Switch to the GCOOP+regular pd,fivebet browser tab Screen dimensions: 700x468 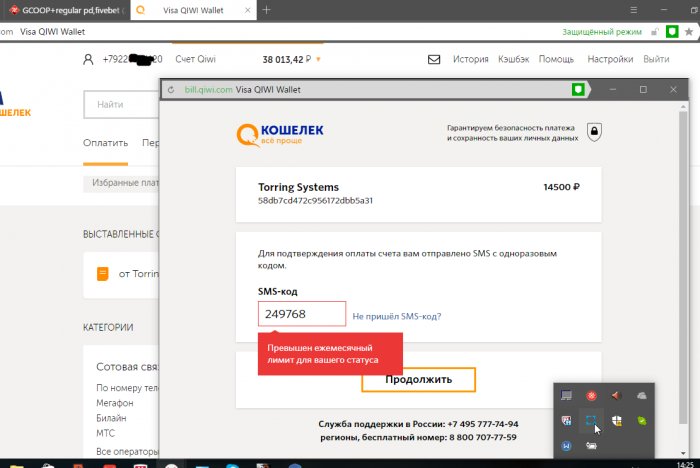click(66, 10)
